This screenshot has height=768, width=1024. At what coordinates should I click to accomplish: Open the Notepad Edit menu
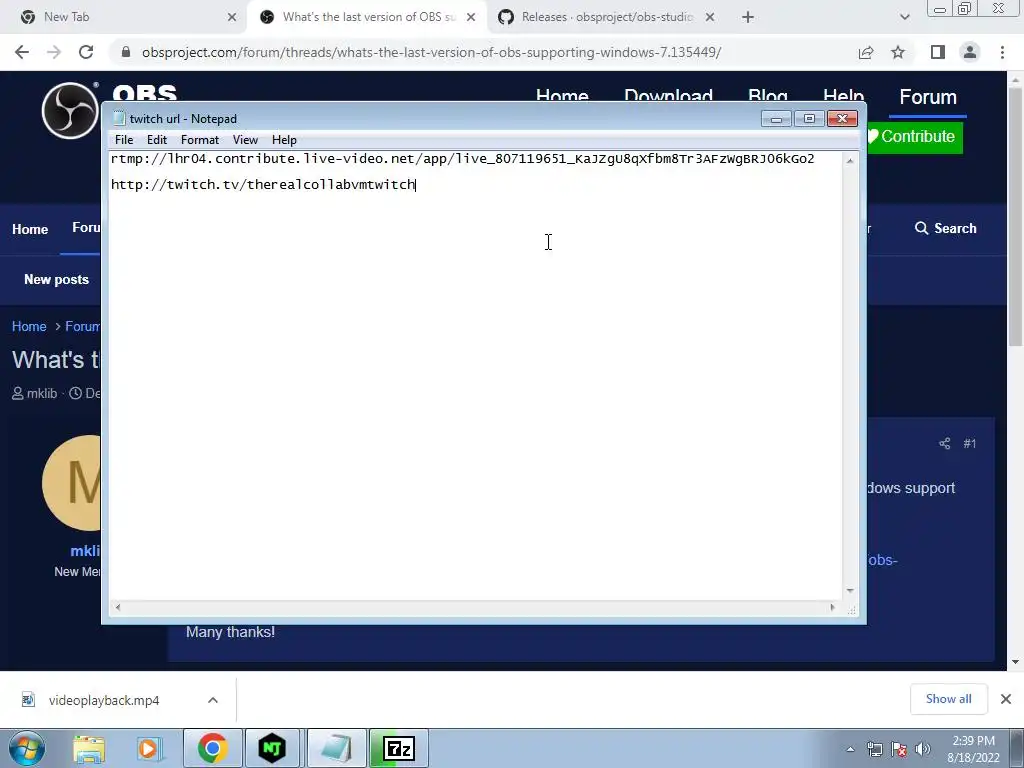click(157, 140)
